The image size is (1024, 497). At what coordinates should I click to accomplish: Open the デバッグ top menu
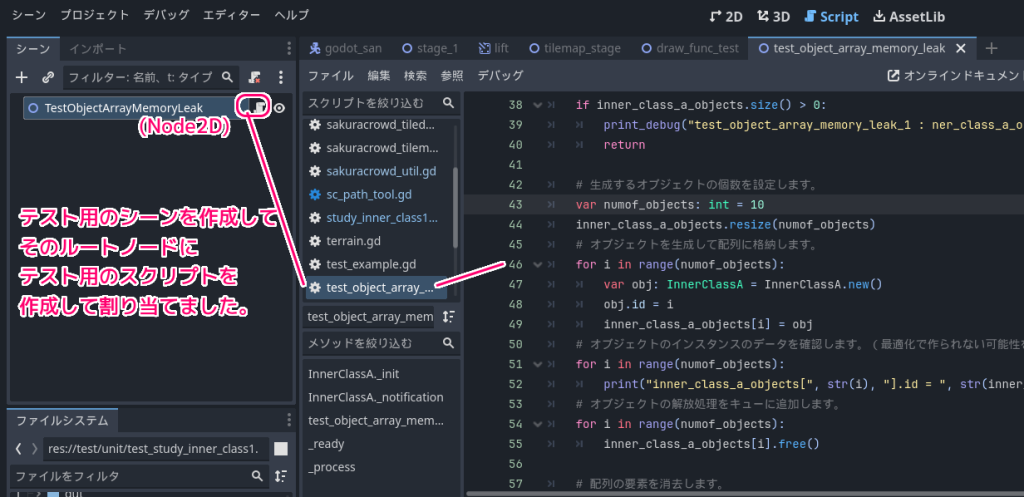pos(166,15)
